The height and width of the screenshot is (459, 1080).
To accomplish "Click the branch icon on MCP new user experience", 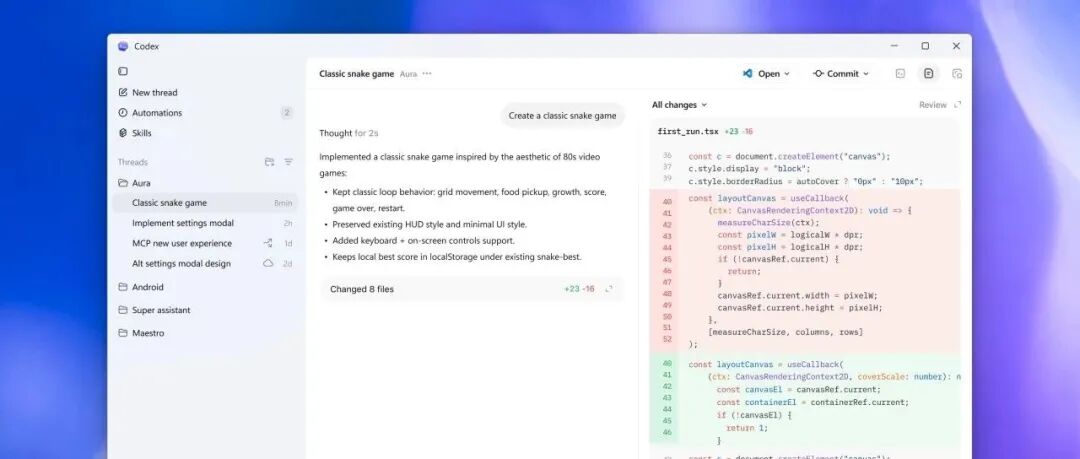I will click(268, 243).
